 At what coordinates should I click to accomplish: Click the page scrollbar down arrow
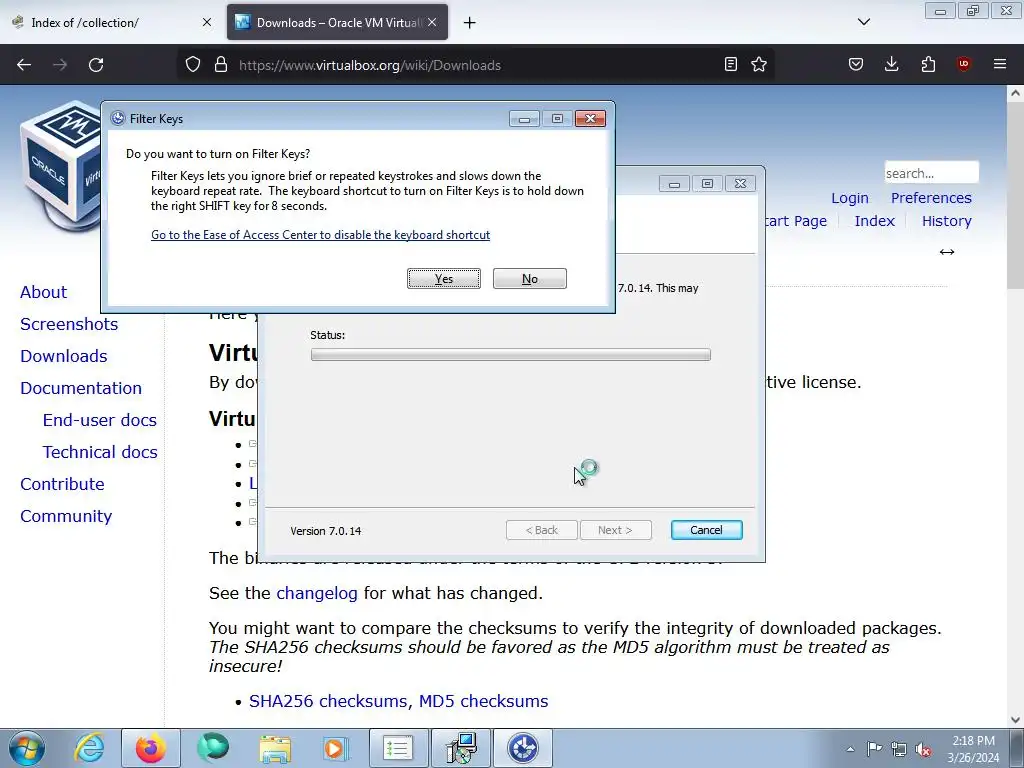(1015, 720)
